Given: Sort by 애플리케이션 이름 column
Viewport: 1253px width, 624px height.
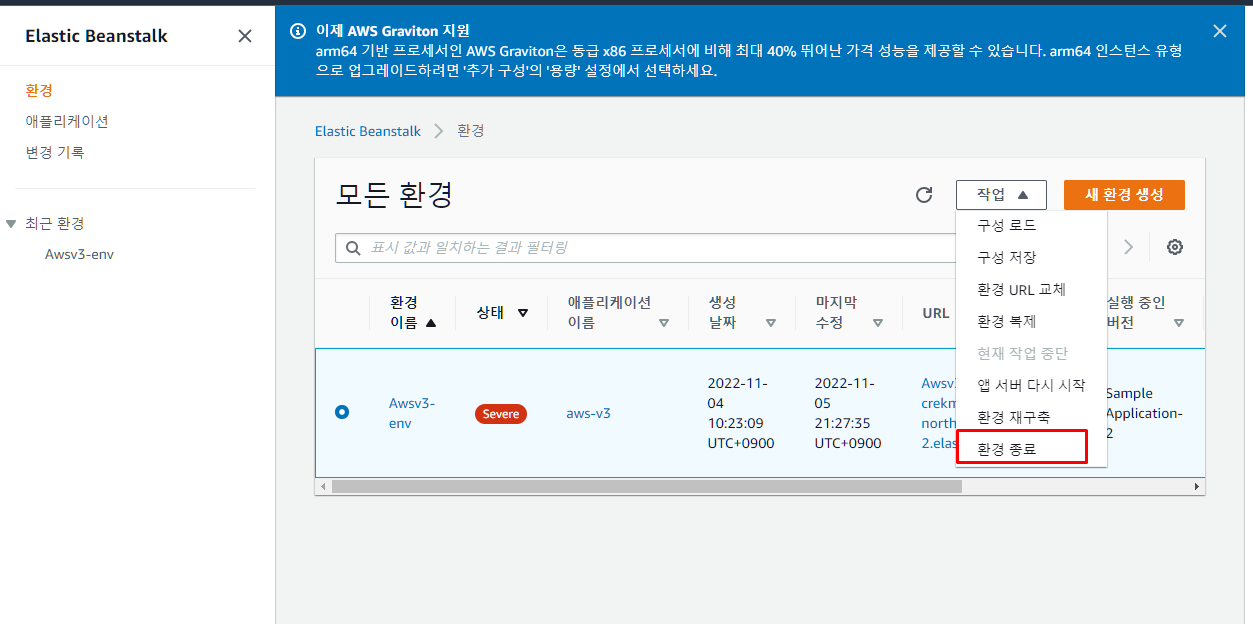Looking at the screenshot, I should click(618, 312).
